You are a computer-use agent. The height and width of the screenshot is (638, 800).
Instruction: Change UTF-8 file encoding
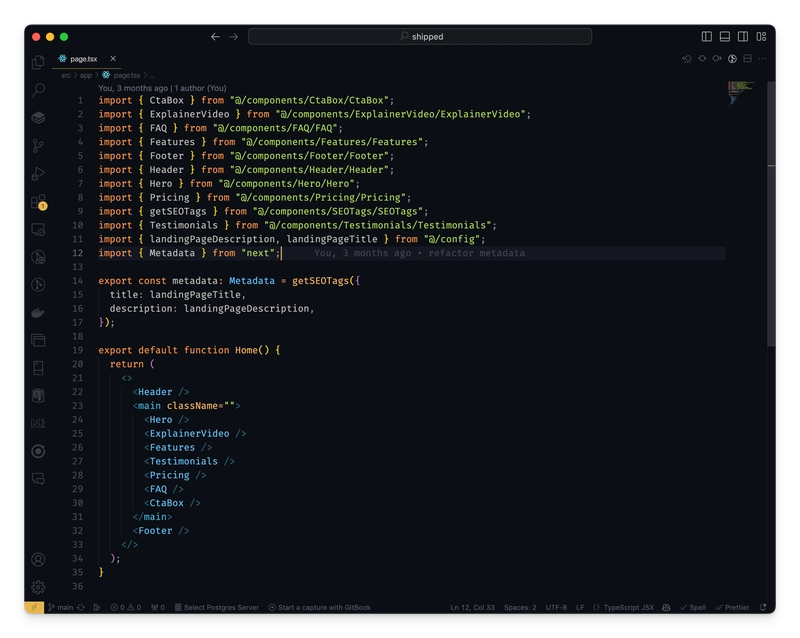pyautogui.click(x=556, y=607)
